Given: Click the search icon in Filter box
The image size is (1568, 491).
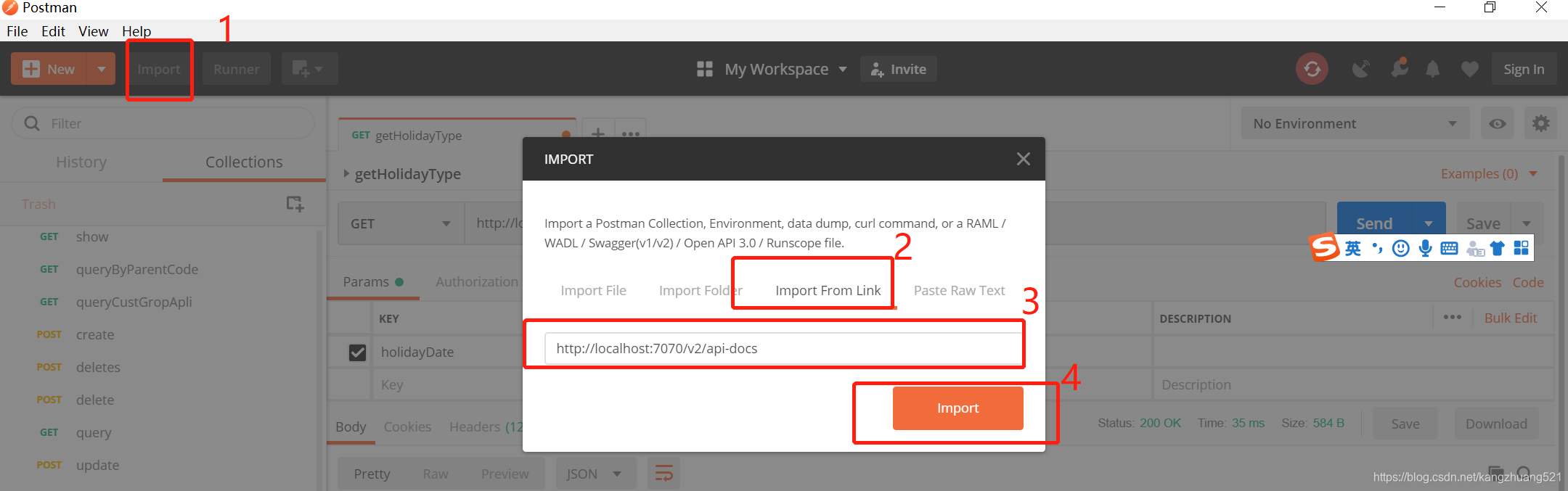Looking at the screenshot, I should pyautogui.click(x=32, y=123).
